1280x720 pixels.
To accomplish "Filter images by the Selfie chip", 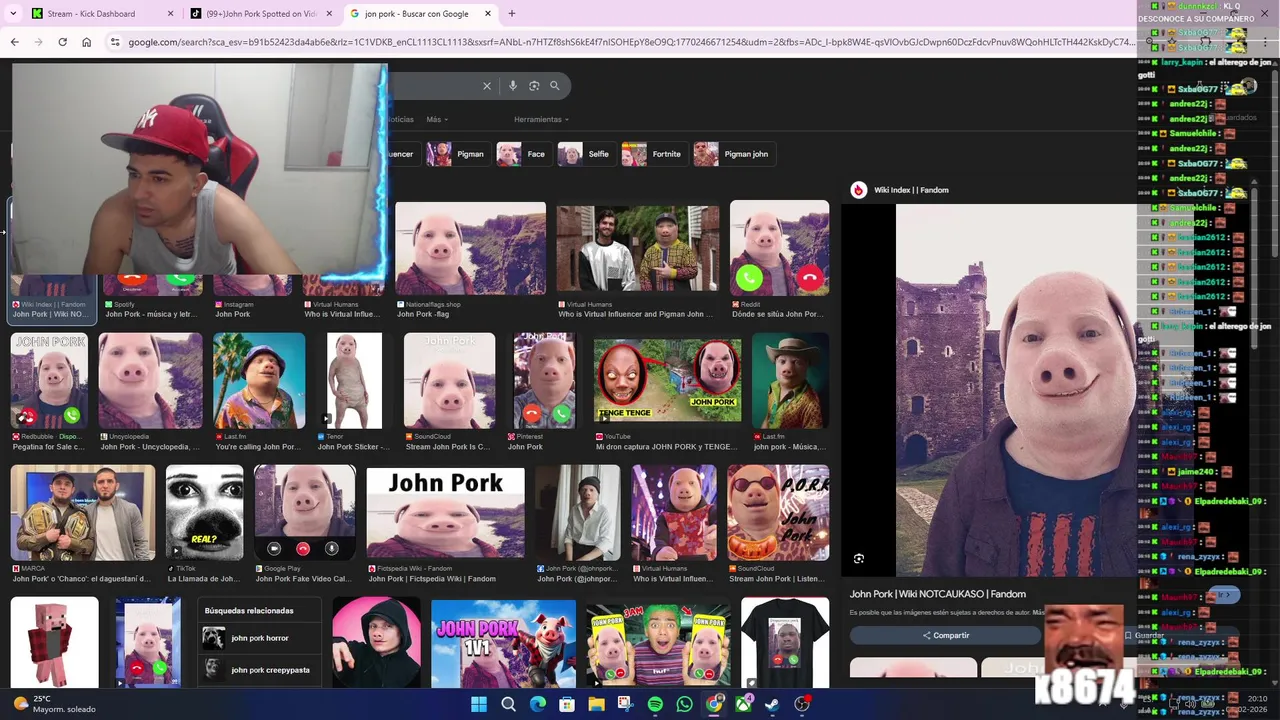I will pyautogui.click(x=585, y=154).
